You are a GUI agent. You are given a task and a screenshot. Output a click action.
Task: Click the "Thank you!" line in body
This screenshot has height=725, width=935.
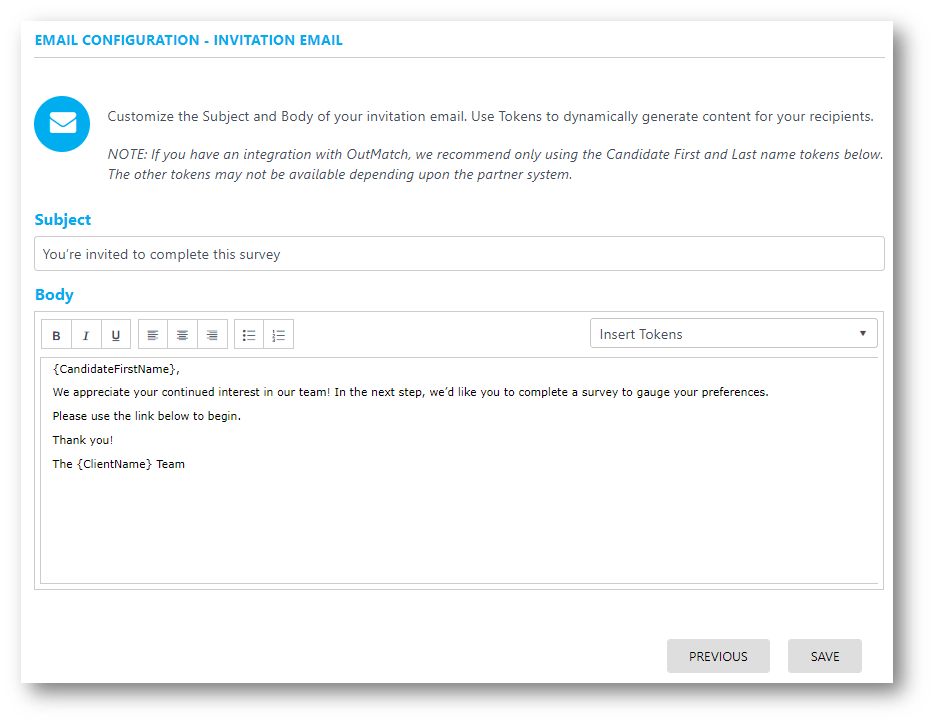[x=83, y=440]
